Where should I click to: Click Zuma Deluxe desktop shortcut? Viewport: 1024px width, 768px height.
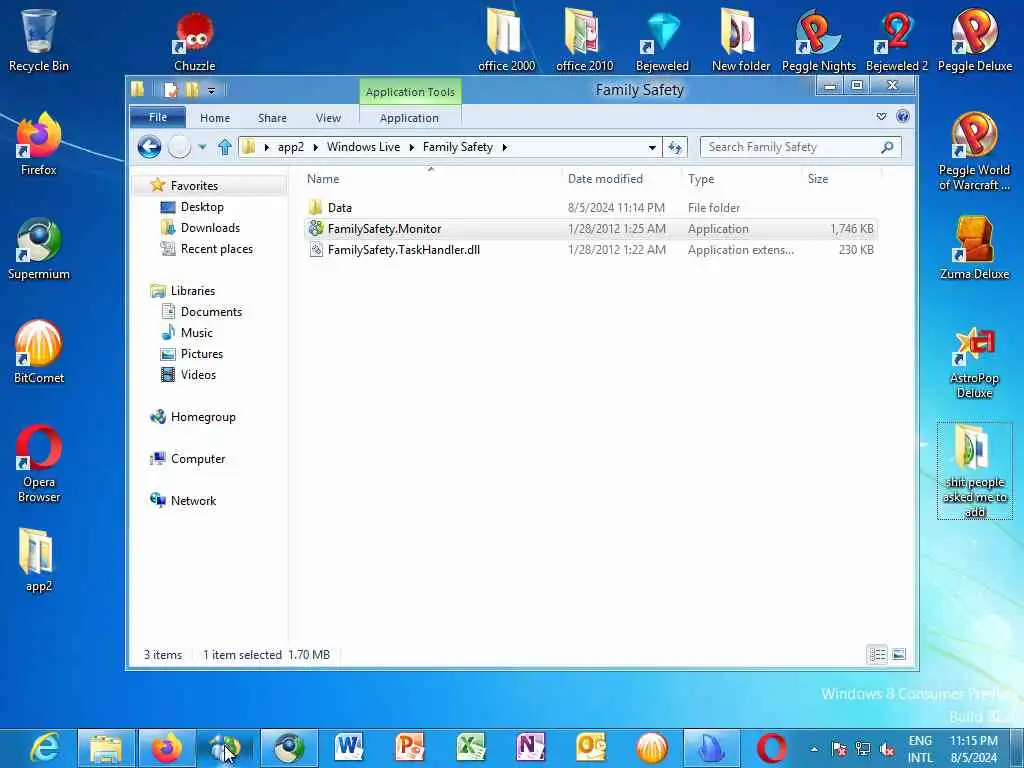click(974, 248)
